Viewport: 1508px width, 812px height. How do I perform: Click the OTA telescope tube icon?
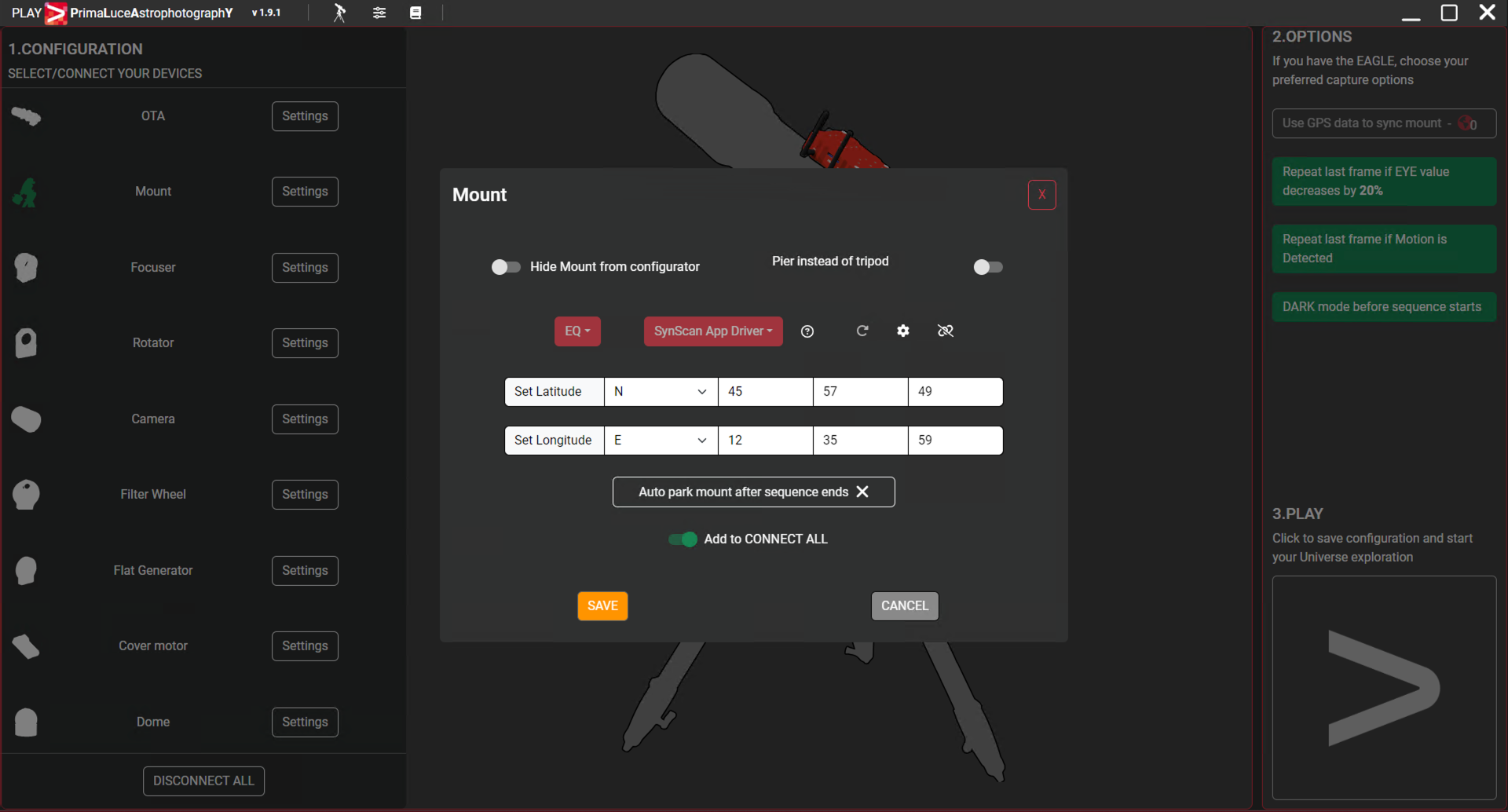coord(26,116)
